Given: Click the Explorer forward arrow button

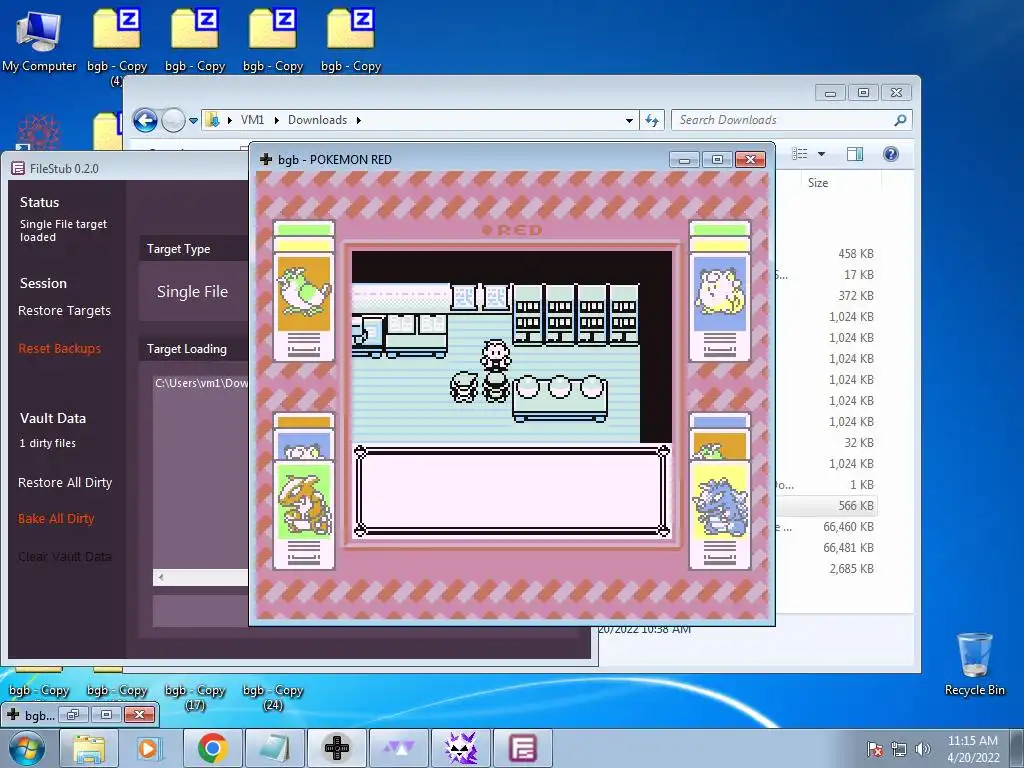Looking at the screenshot, I should pos(173,120).
